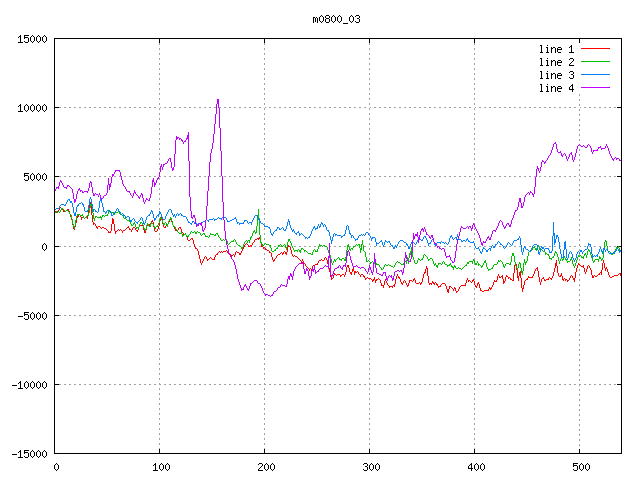640x480 pixels.
Task: Click the 100 x-axis tick label
Action: pos(160,466)
